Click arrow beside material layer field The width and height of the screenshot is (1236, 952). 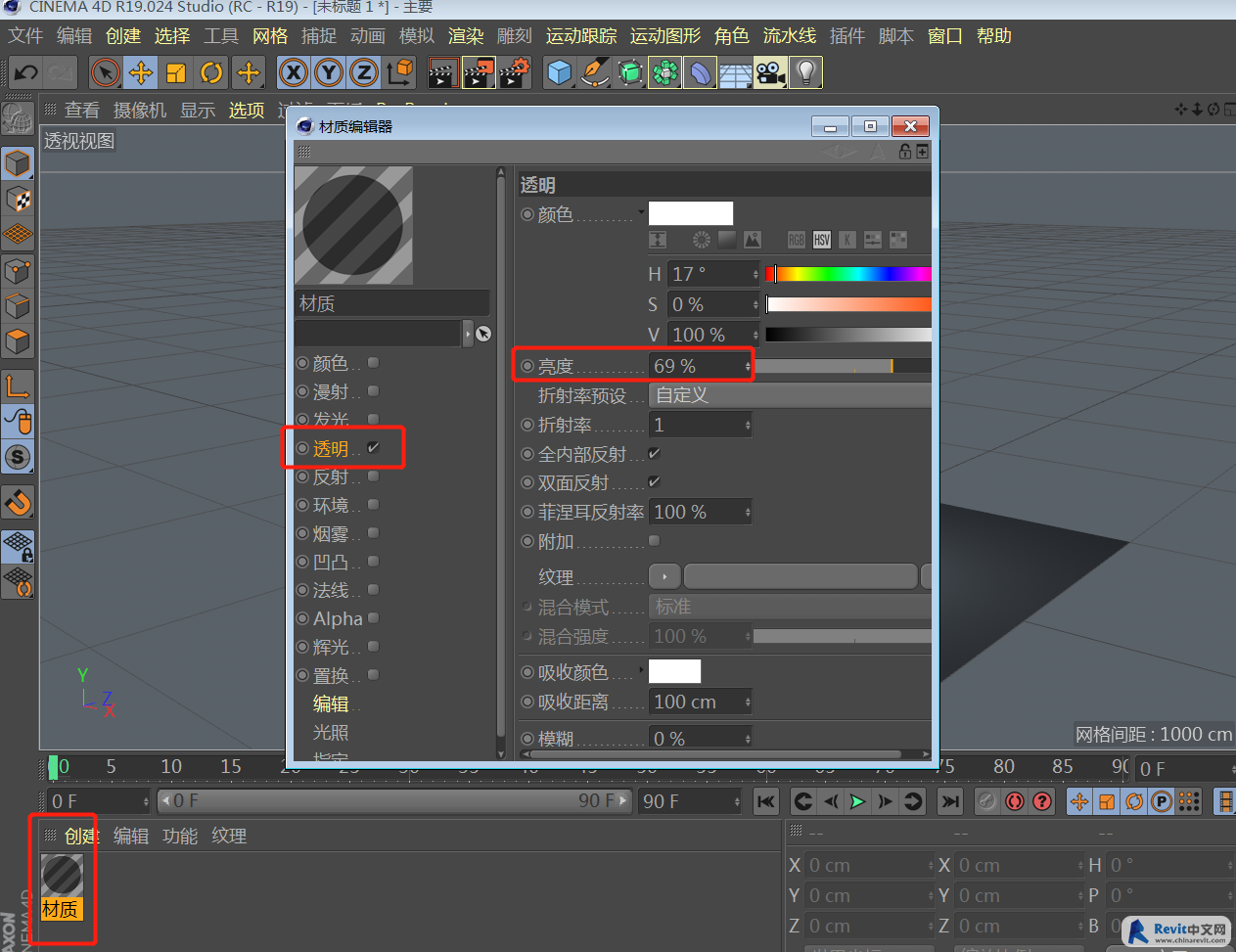pos(468,334)
